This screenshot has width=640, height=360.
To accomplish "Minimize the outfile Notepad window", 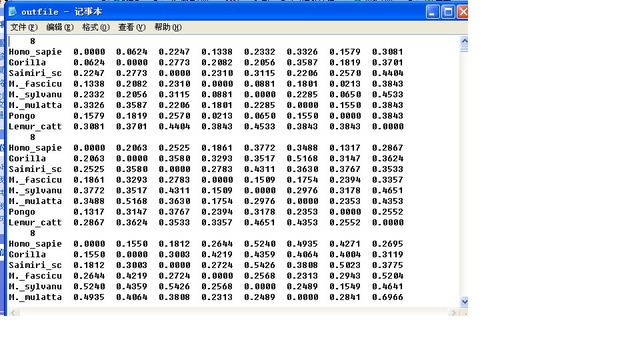I will point(432,12).
